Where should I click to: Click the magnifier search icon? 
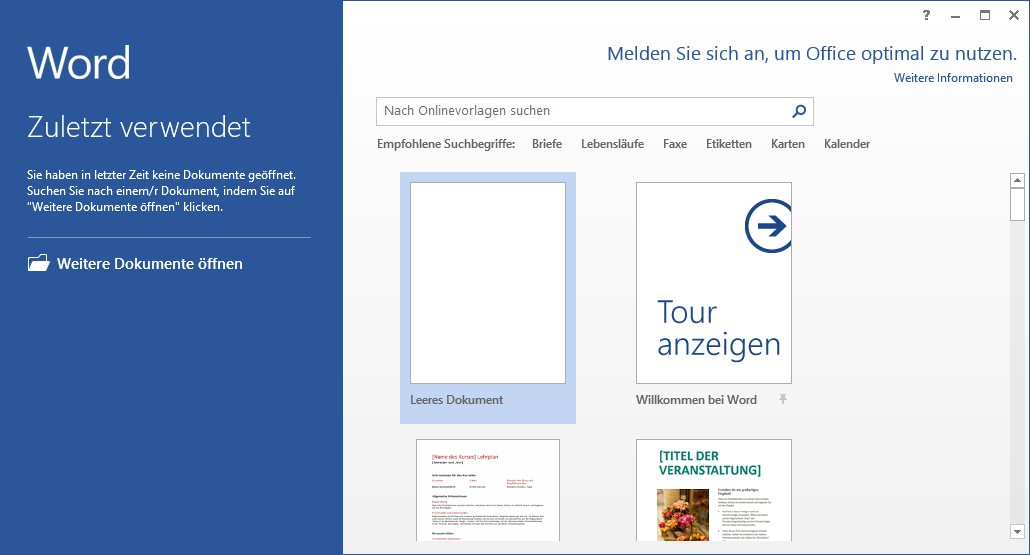point(798,111)
